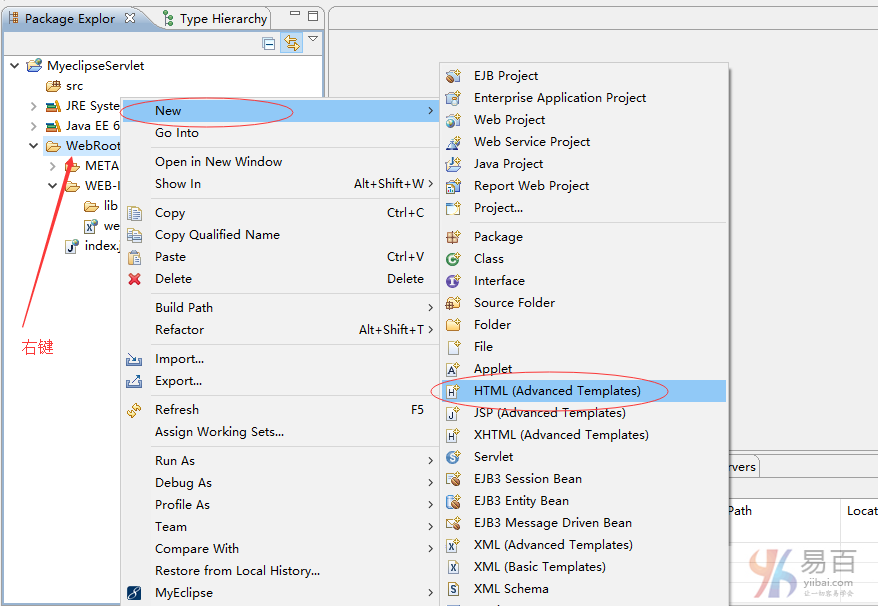Screen dimensions: 878x606
Task: Select Servlet in the New submenu
Action: click(x=493, y=457)
